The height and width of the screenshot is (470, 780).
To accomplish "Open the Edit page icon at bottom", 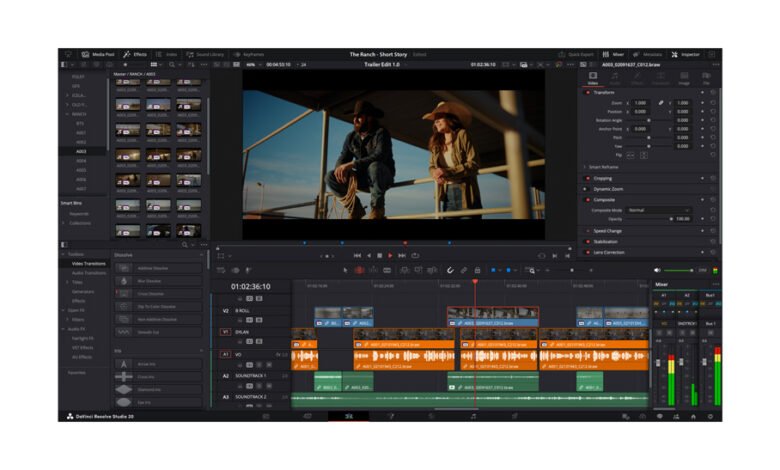I will 349,416.
